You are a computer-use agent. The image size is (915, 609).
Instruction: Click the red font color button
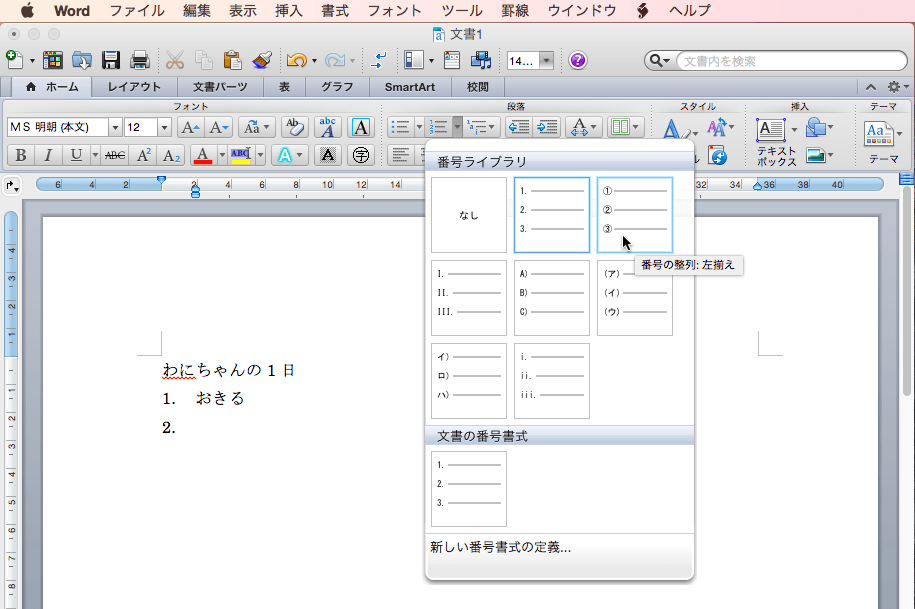click(202, 155)
